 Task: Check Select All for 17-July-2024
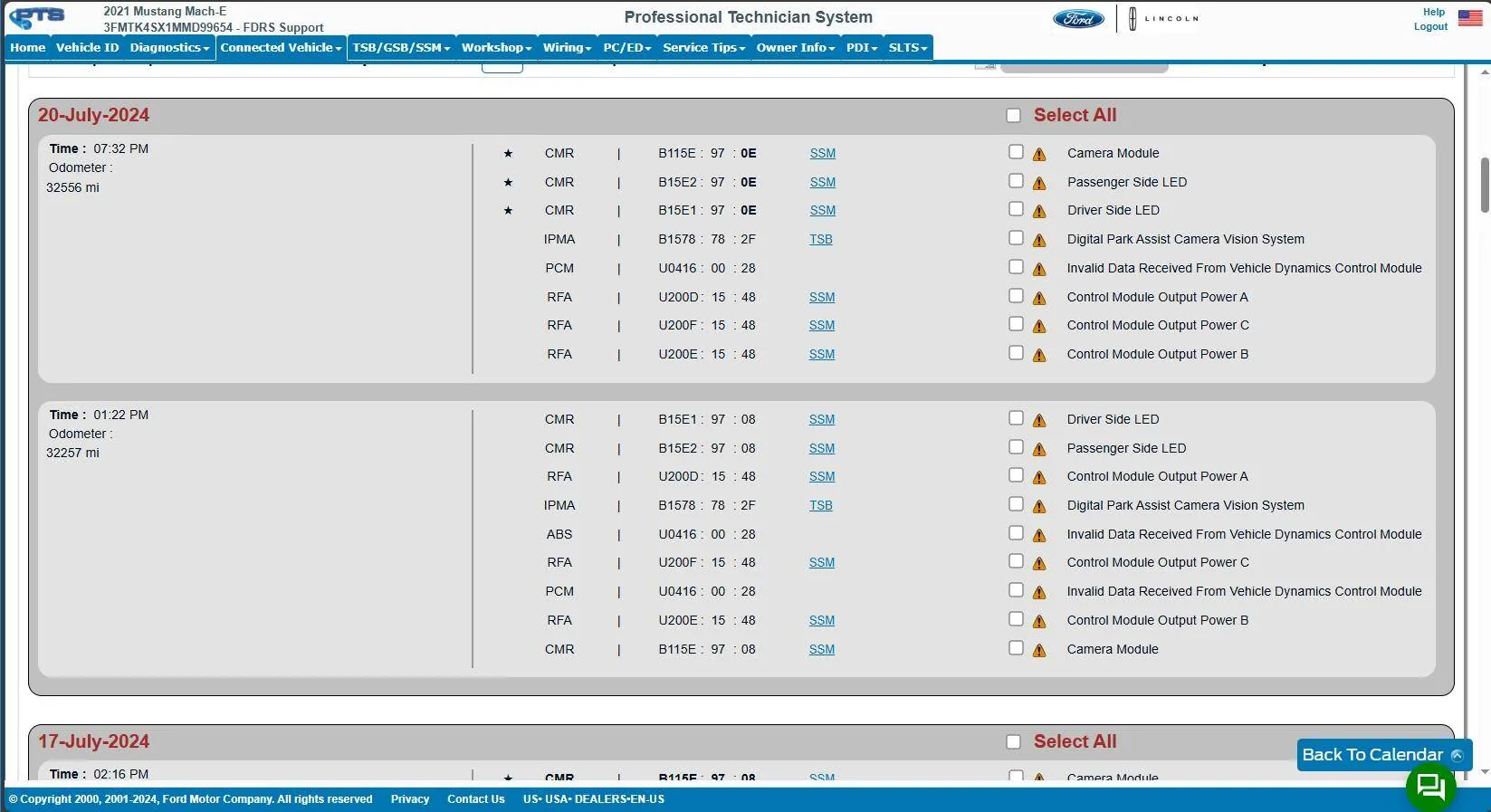(x=1013, y=742)
